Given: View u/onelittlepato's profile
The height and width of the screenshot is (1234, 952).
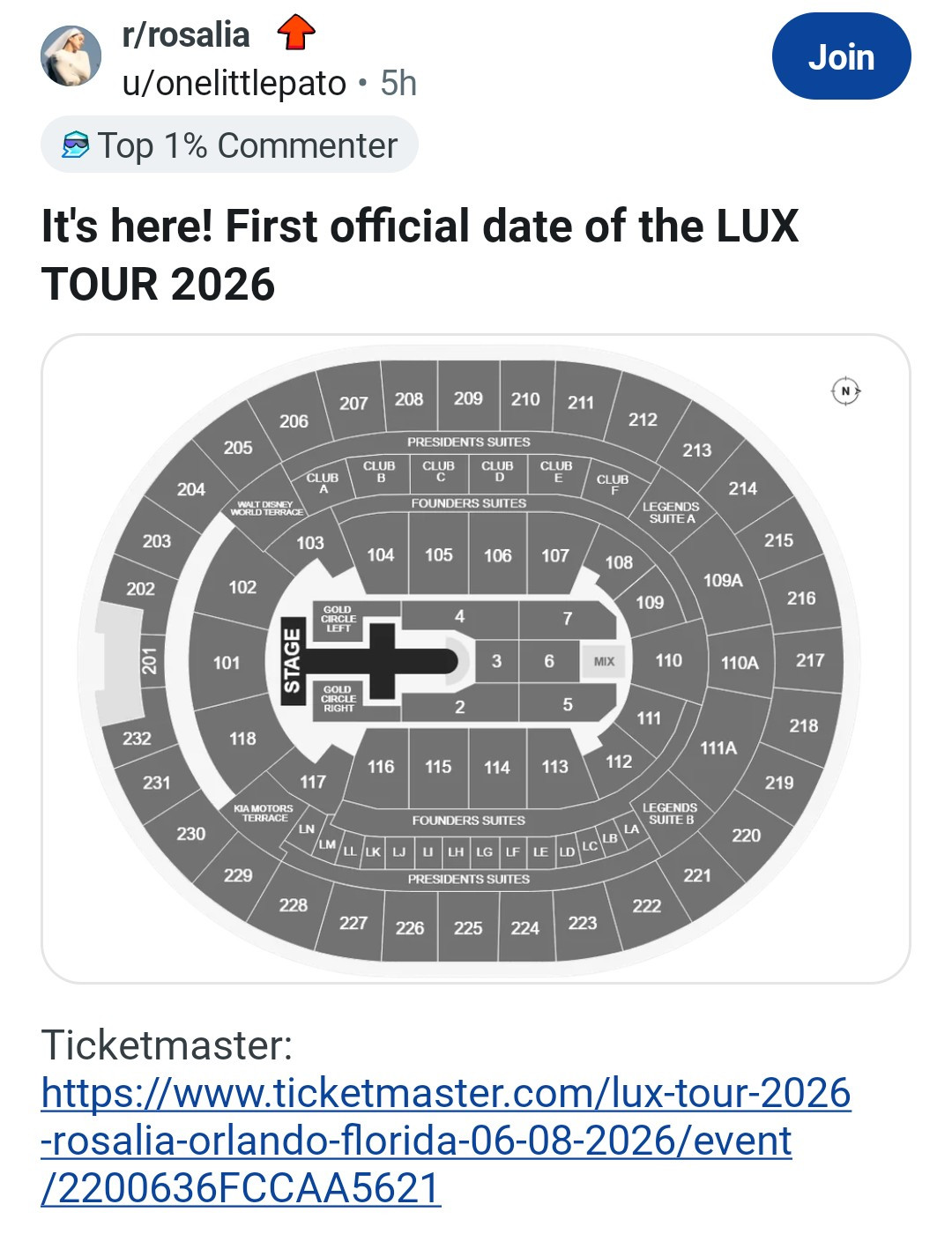Looking at the screenshot, I should 234,84.
